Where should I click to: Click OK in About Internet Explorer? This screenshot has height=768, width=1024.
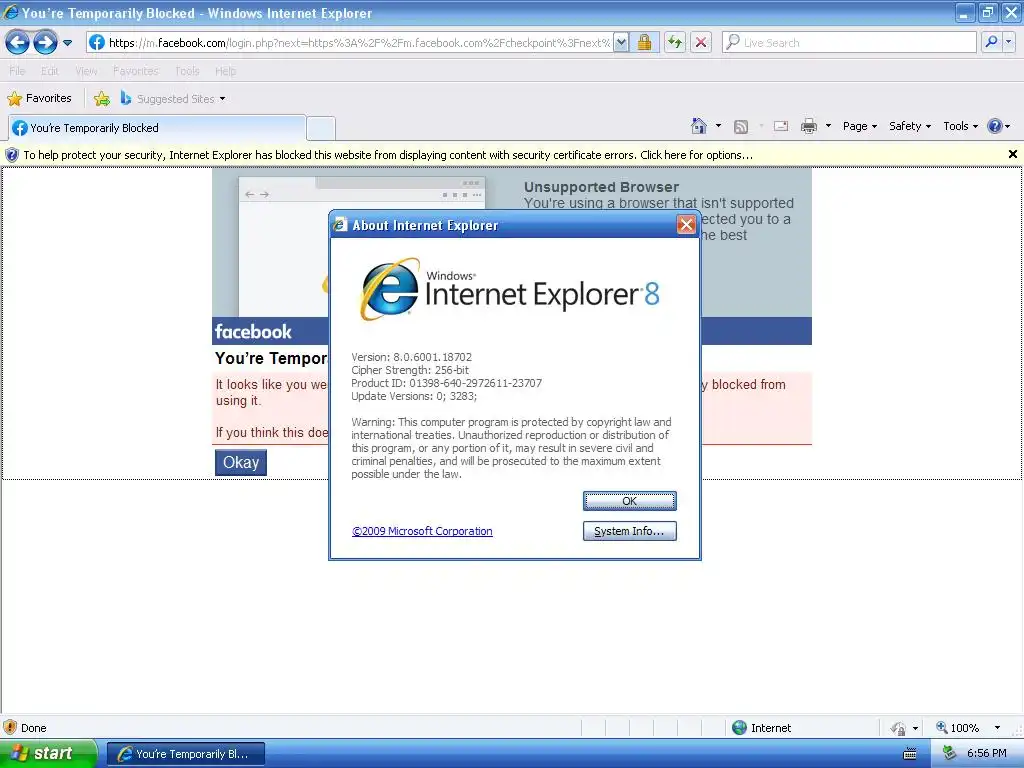(x=630, y=501)
